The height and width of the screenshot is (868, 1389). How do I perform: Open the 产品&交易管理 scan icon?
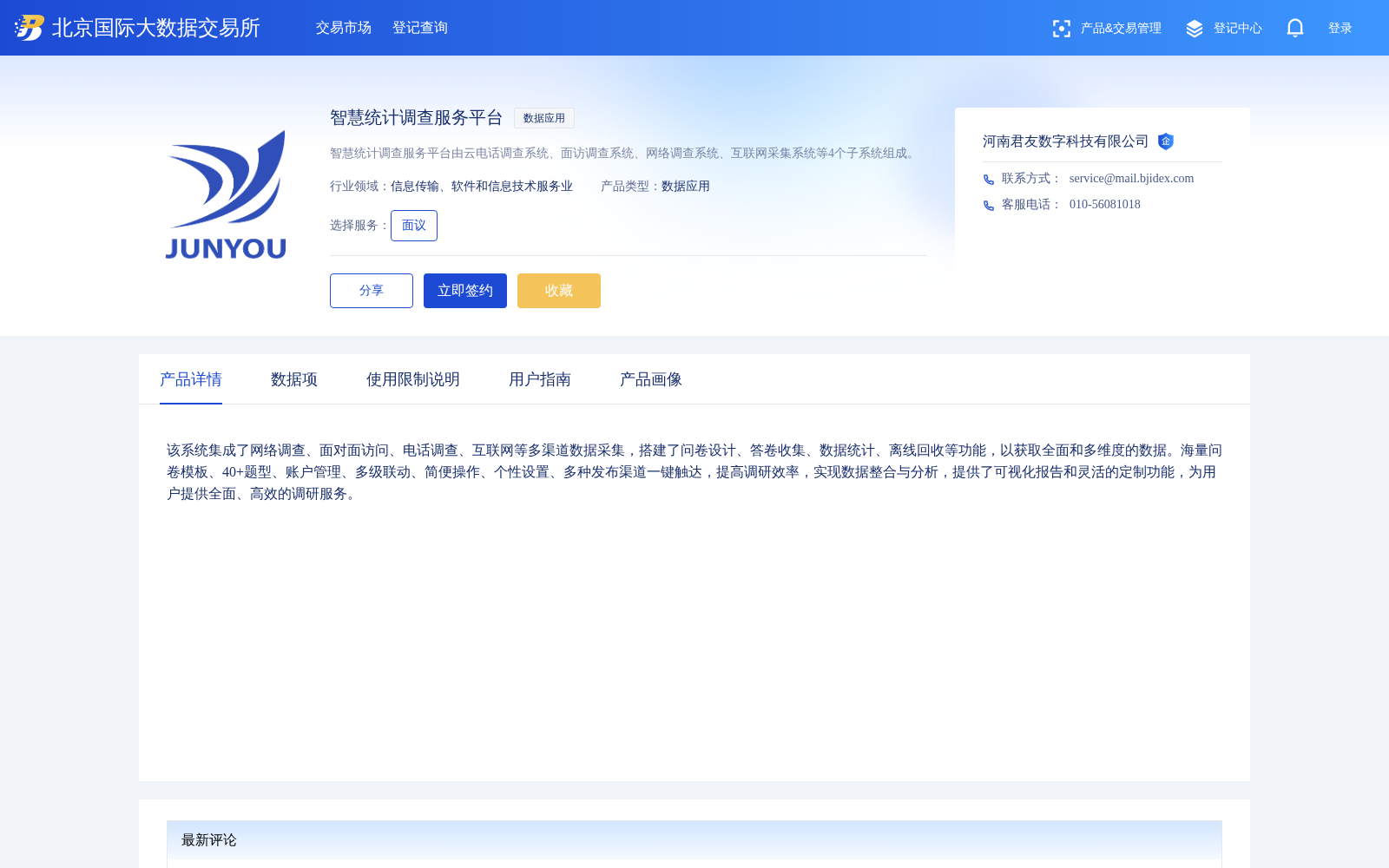coord(1061,29)
